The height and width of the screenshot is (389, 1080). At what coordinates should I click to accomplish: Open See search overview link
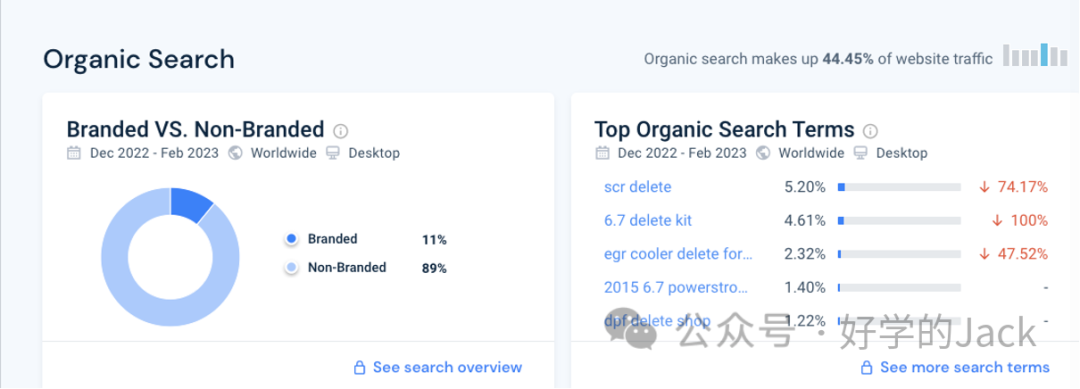click(447, 367)
